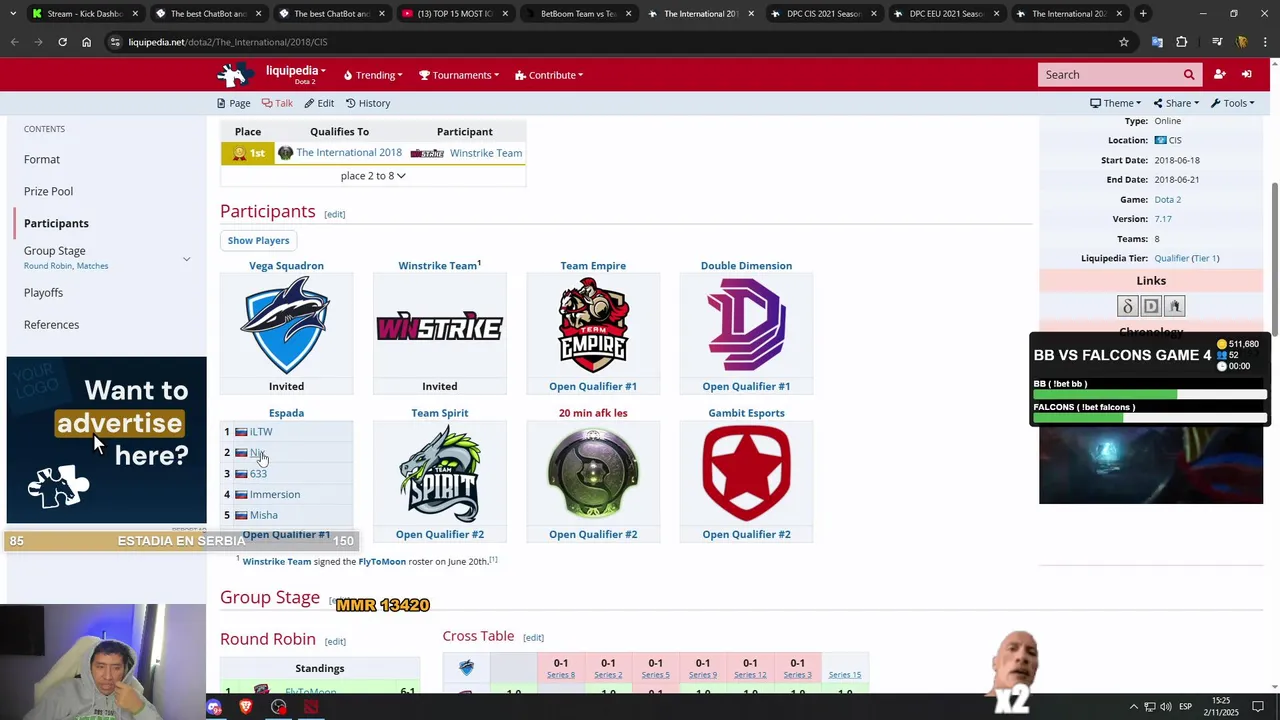Open the Trending menu
1280x720 pixels.
pyautogui.click(x=373, y=75)
